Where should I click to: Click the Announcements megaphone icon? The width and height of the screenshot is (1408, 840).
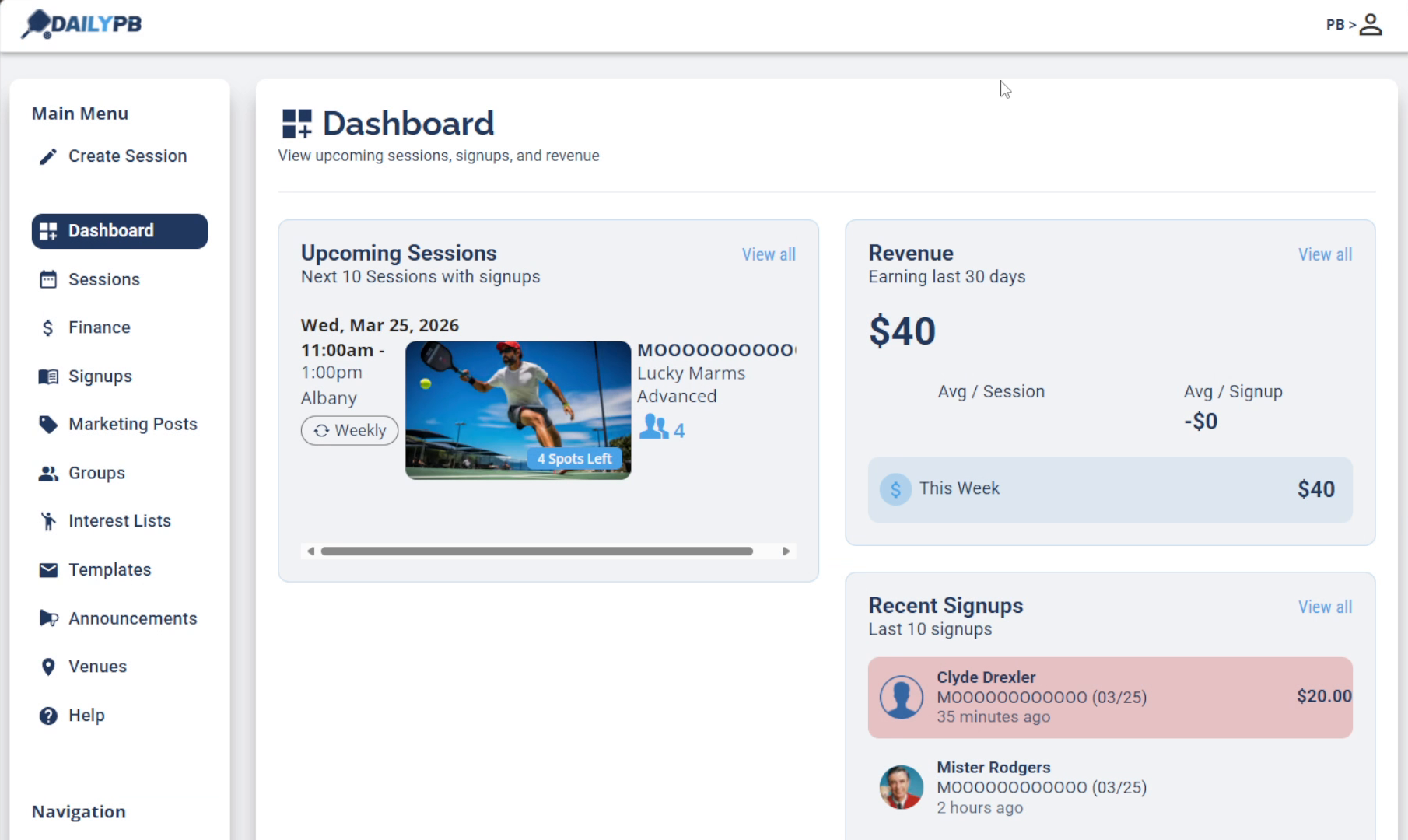(48, 618)
